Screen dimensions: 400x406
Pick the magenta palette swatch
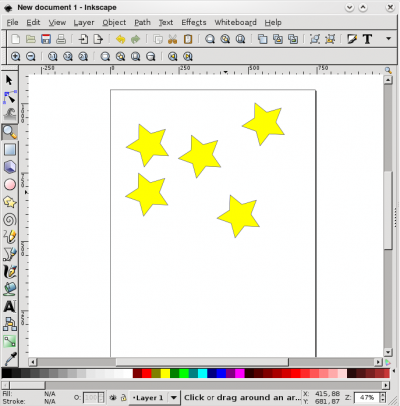240,373
